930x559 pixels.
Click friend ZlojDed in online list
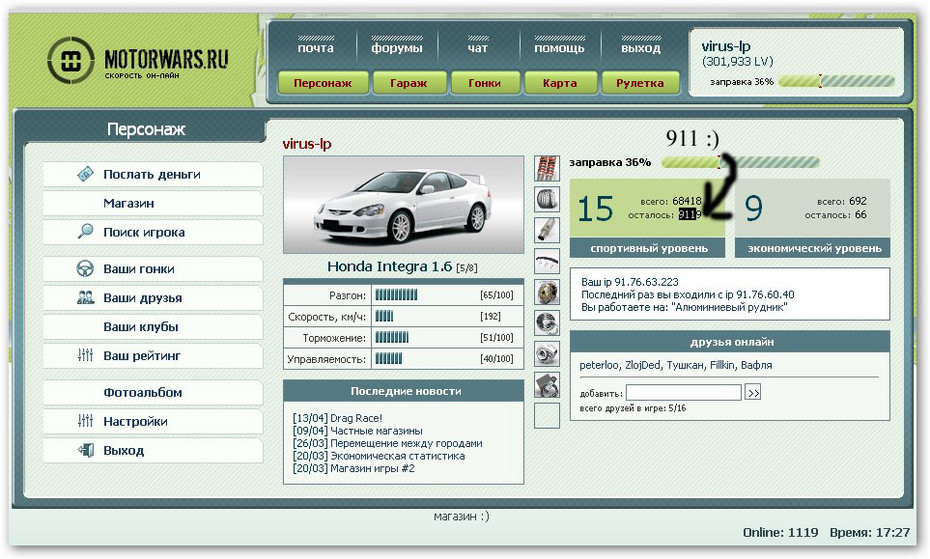coord(643,365)
